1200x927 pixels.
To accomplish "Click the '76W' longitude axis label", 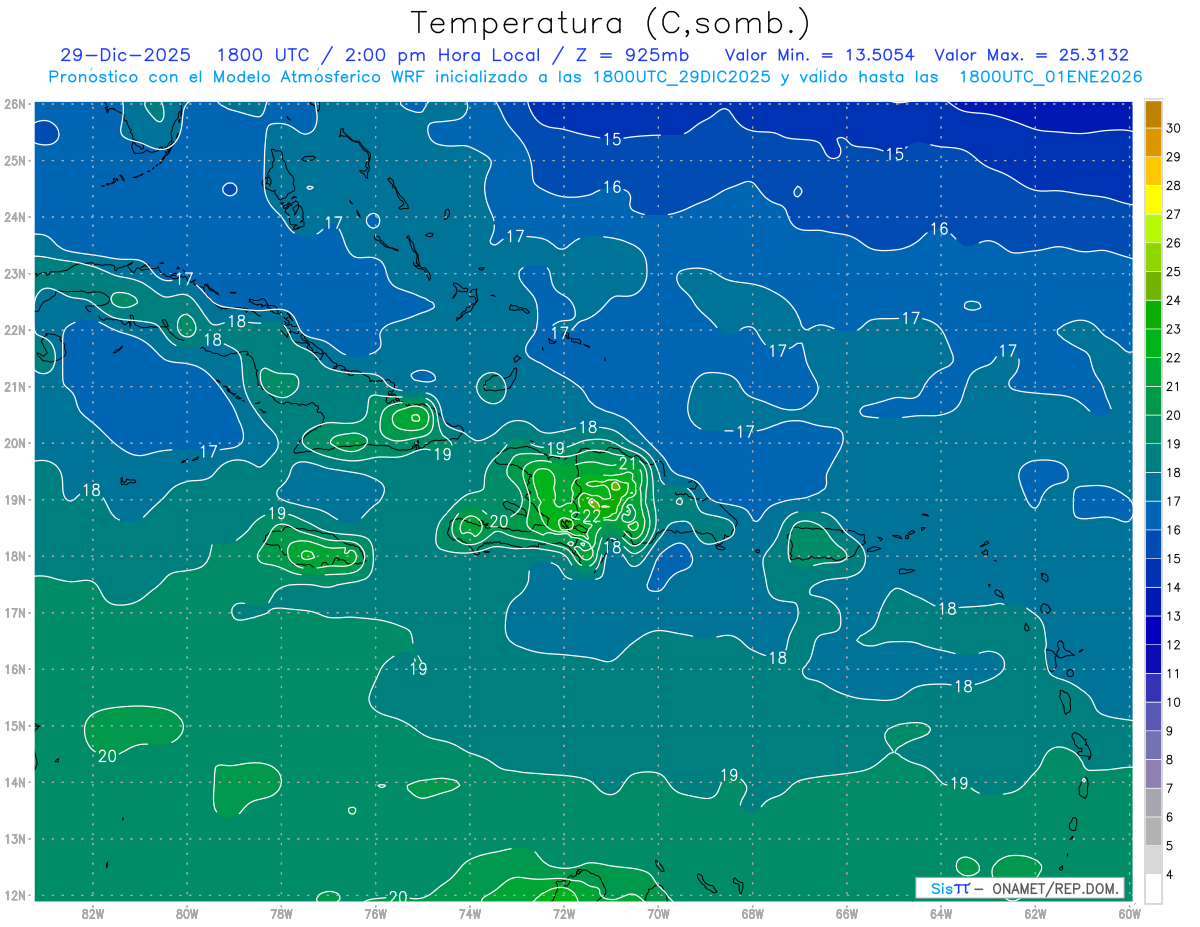I will [x=375, y=913].
